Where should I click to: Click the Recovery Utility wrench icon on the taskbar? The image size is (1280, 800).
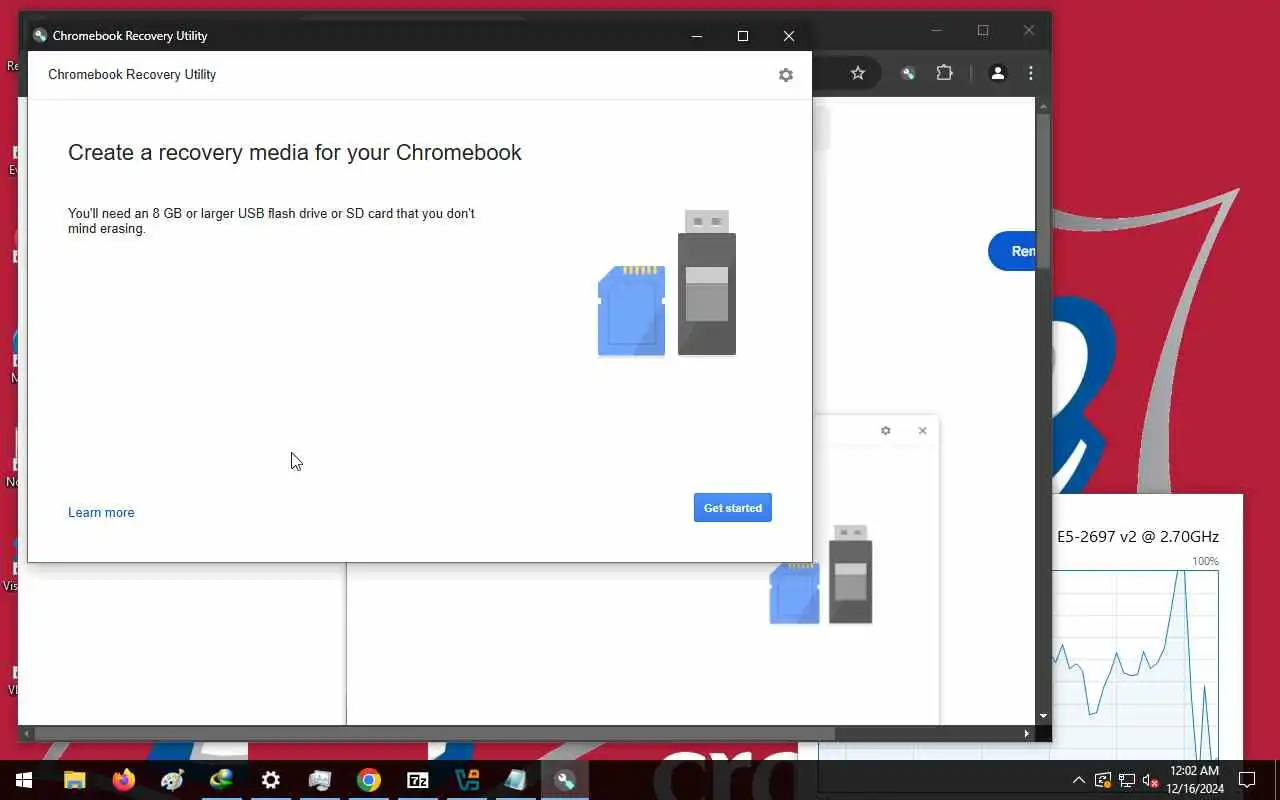tap(565, 780)
